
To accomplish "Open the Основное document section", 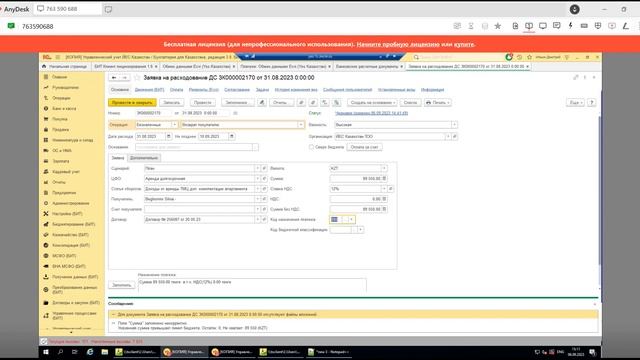I will coord(120,90).
